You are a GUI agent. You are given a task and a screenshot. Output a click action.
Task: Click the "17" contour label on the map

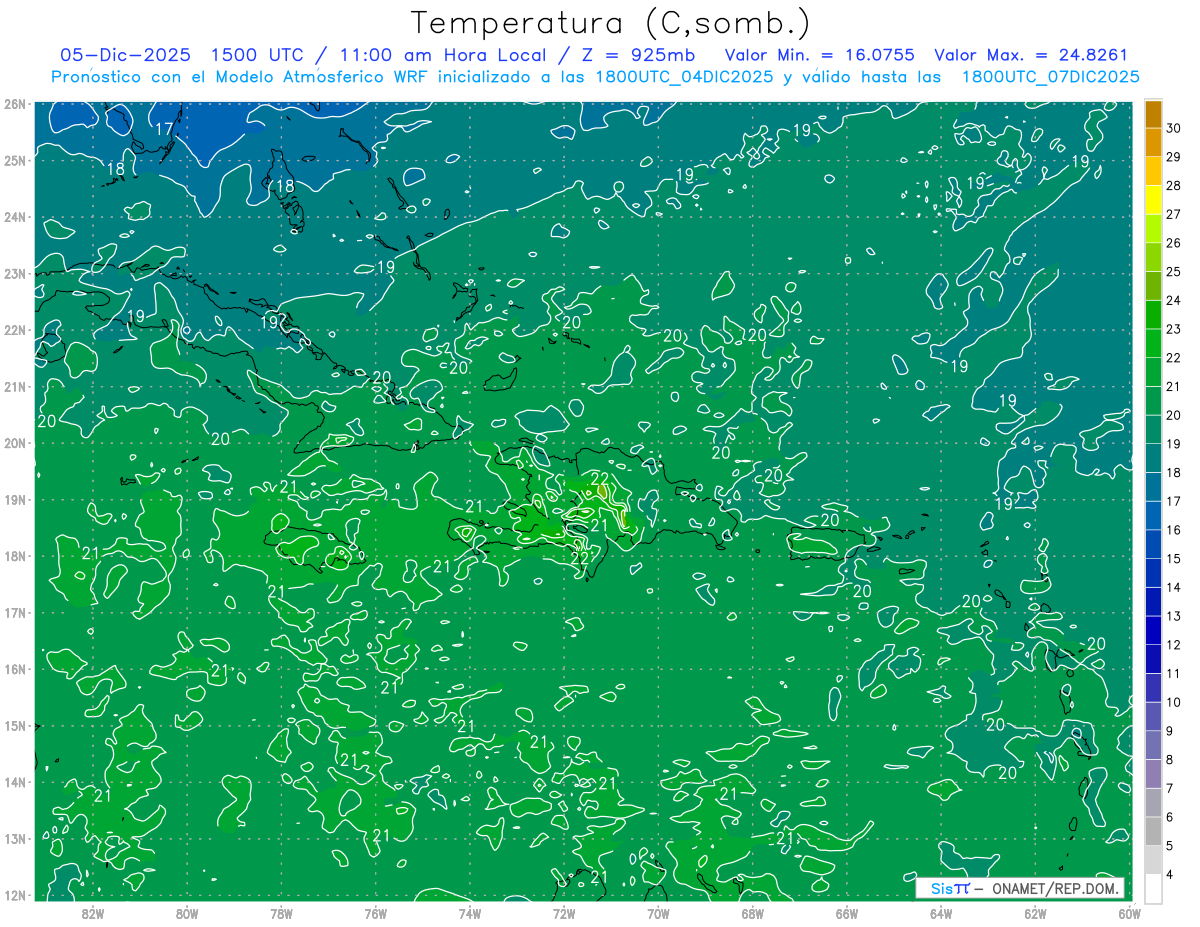pyautogui.click(x=165, y=128)
